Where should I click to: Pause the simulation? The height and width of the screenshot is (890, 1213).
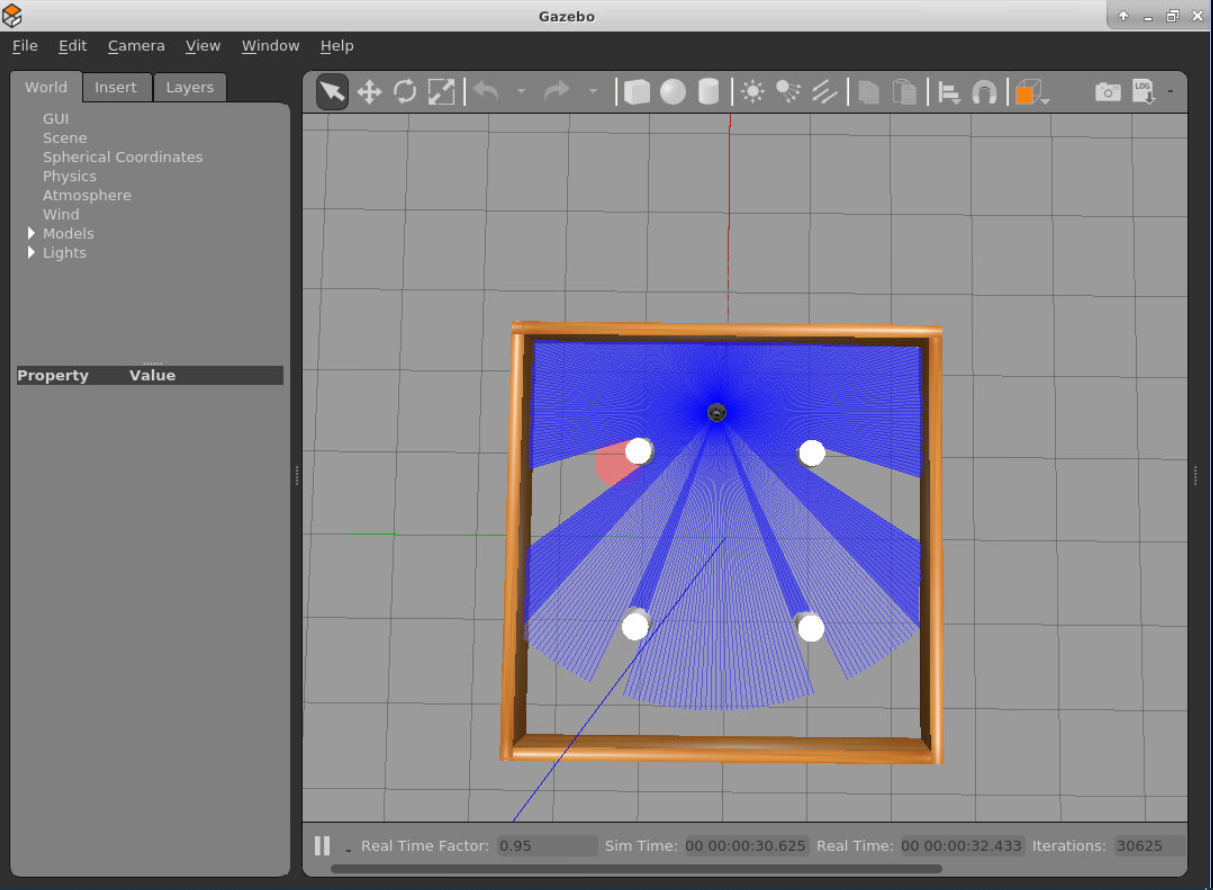[322, 846]
